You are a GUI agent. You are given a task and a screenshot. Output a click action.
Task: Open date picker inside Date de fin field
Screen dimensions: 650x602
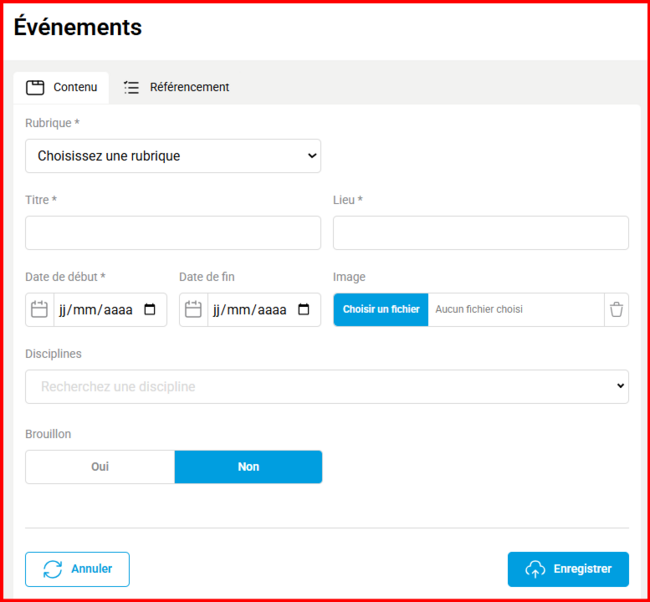pyautogui.click(x=304, y=310)
